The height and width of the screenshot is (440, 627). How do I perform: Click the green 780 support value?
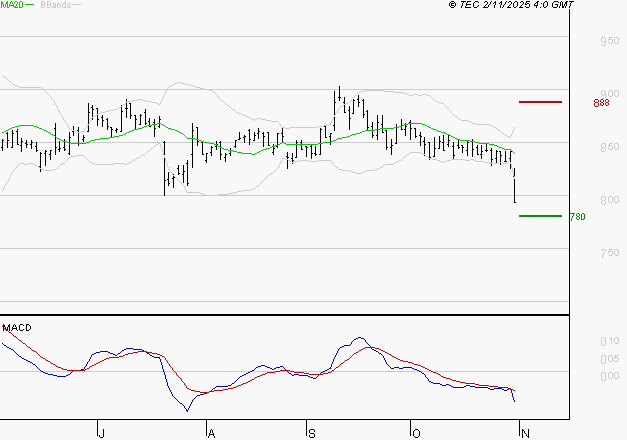click(x=577, y=217)
